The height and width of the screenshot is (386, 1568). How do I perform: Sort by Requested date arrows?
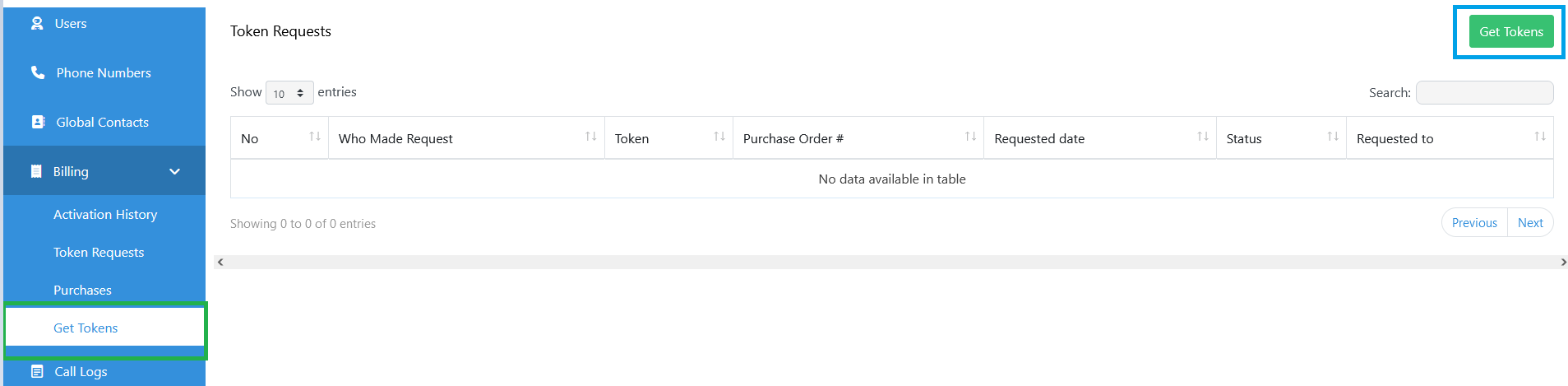[1202, 137]
